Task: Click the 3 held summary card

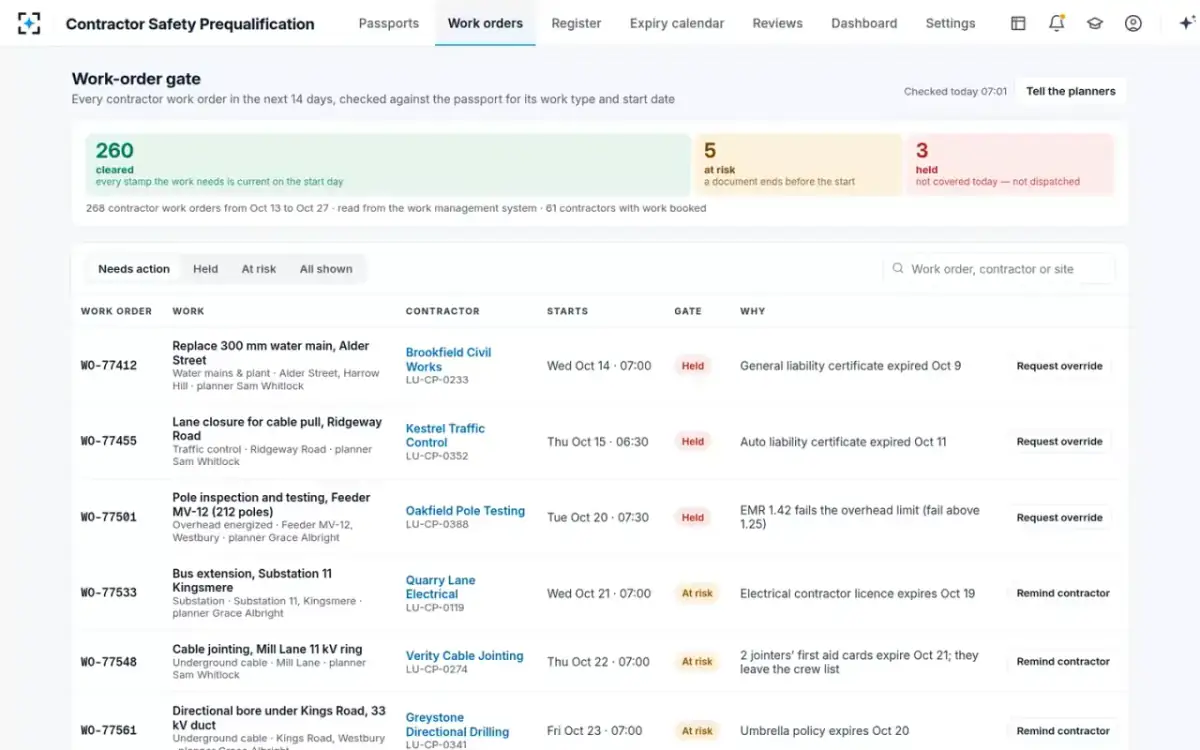Action: [1010, 165]
